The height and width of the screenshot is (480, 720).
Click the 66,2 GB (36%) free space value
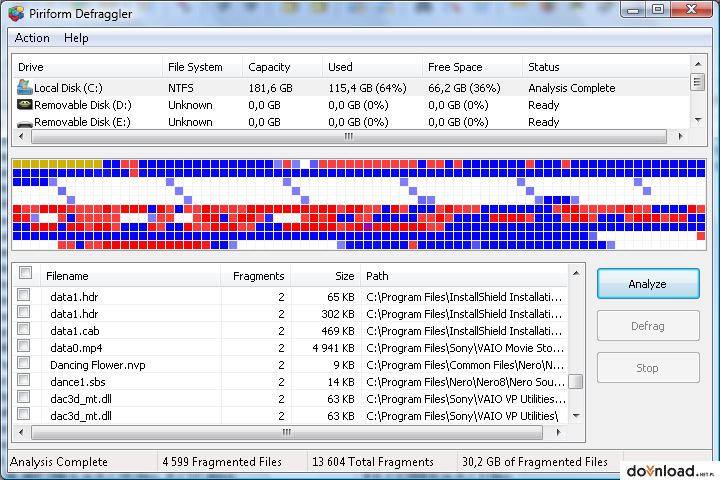[464, 88]
